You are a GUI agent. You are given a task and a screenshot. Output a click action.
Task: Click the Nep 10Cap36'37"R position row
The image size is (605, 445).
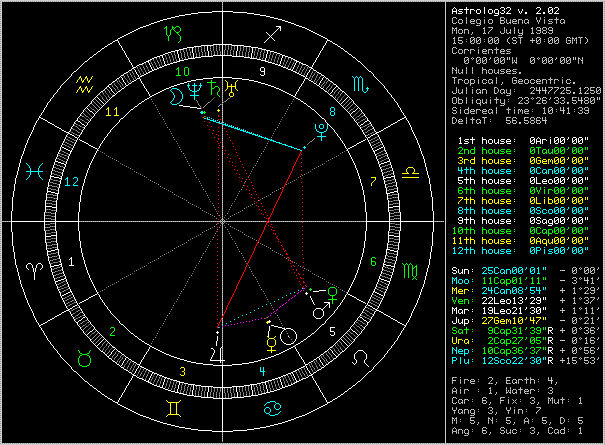coord(526,351)
